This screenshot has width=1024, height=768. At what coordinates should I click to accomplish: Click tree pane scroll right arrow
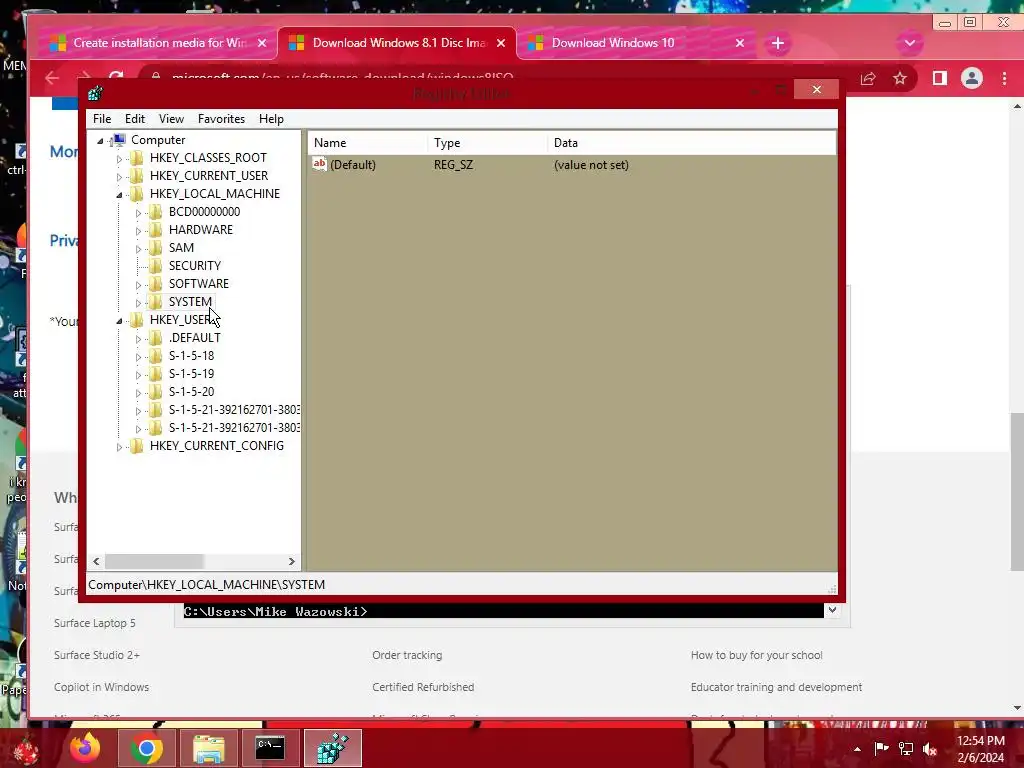[291, 561]
